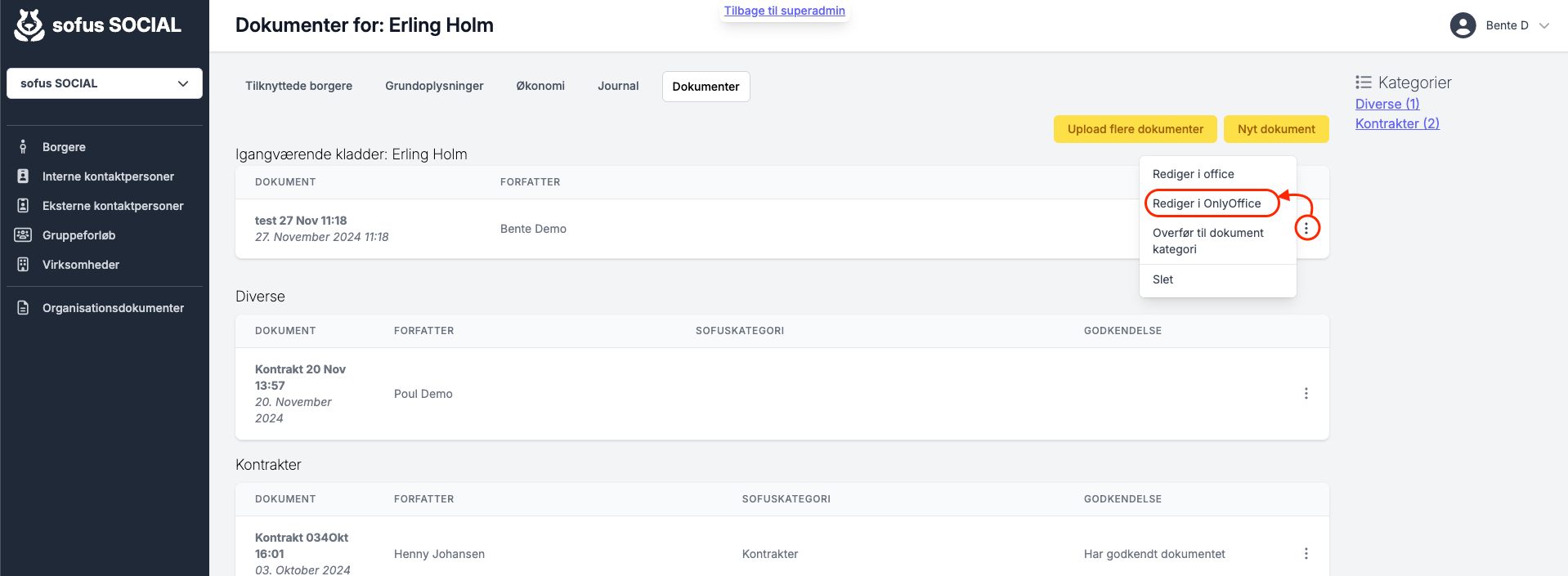Screen dimensions: 1568x576
Task: Click the Organisationsdokumenter document icon
Action: pos(23,308)
